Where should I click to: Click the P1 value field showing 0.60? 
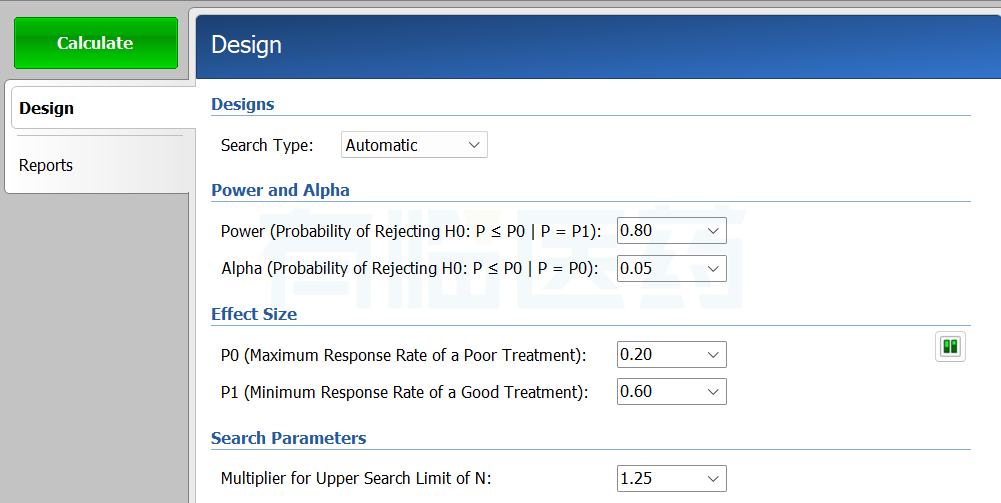coord(658,391)
